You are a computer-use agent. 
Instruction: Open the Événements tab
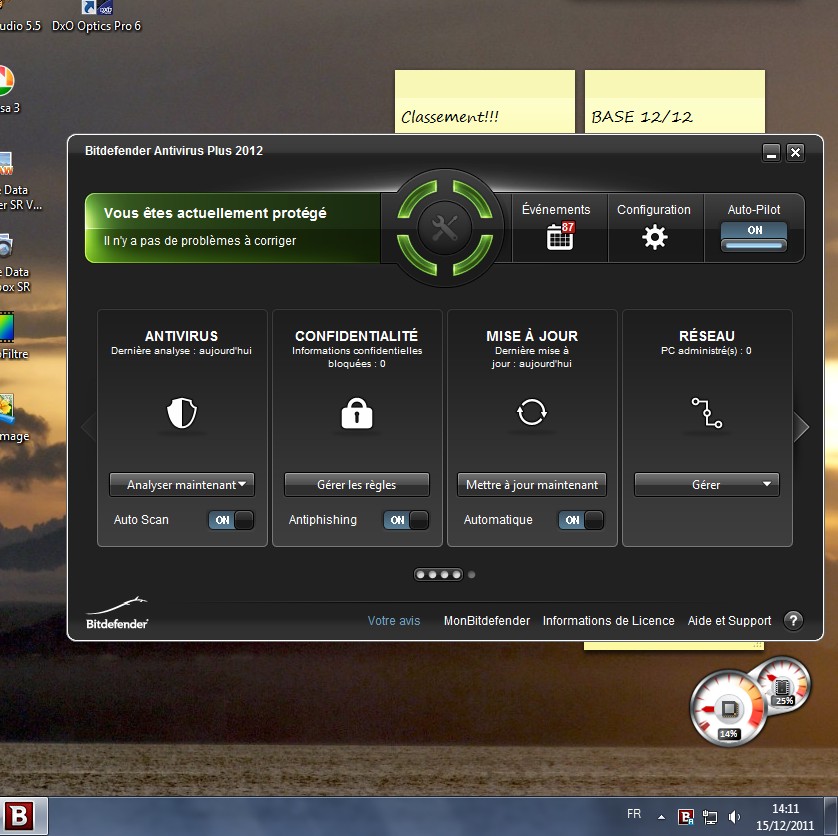point(560,228)
